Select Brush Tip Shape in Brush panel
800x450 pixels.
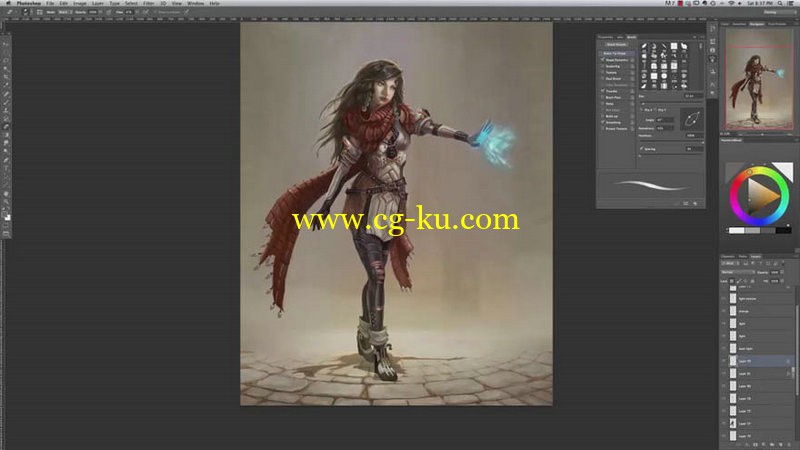coord(615,53)
